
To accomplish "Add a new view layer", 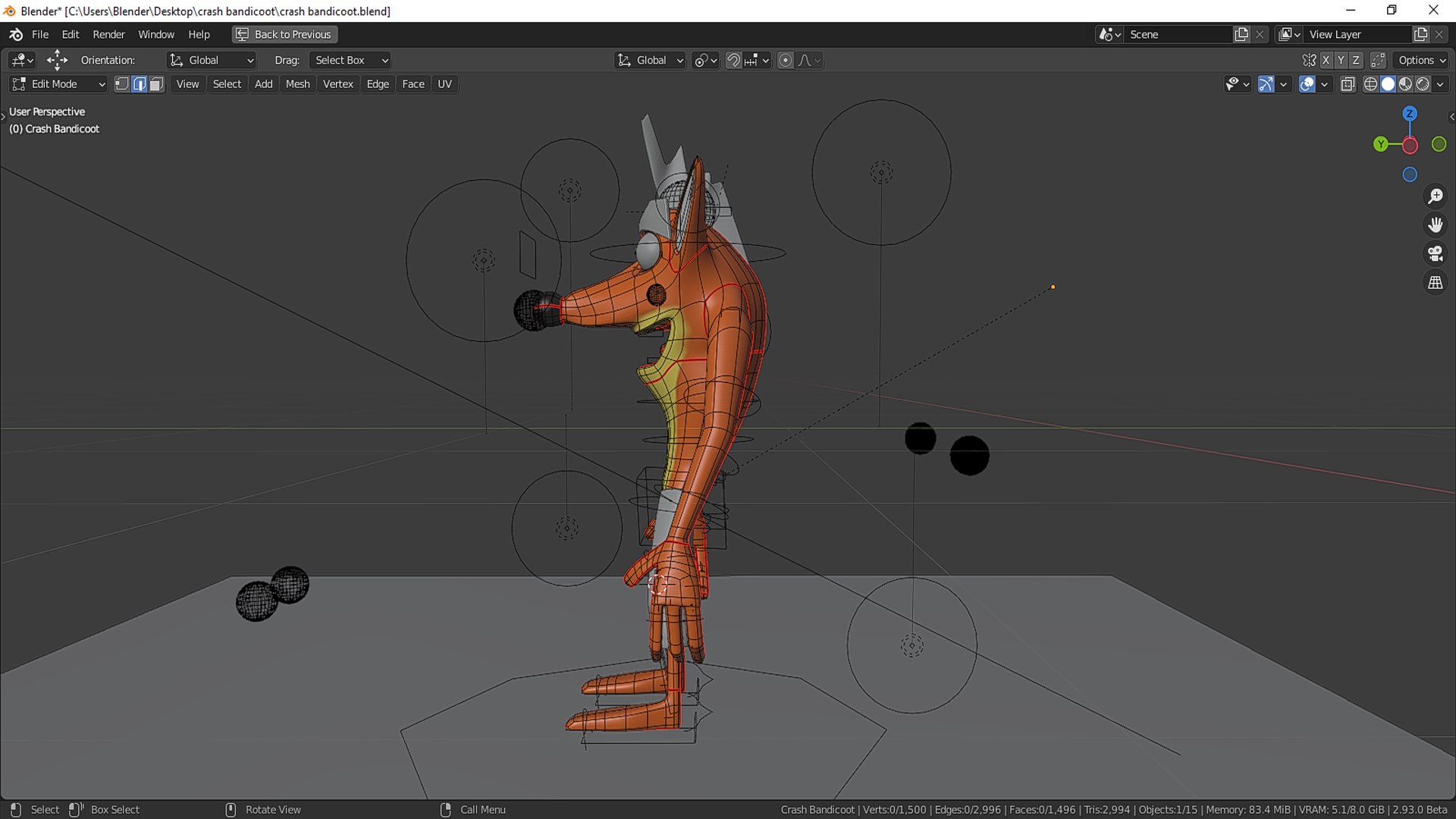I will pos(1420,34).
